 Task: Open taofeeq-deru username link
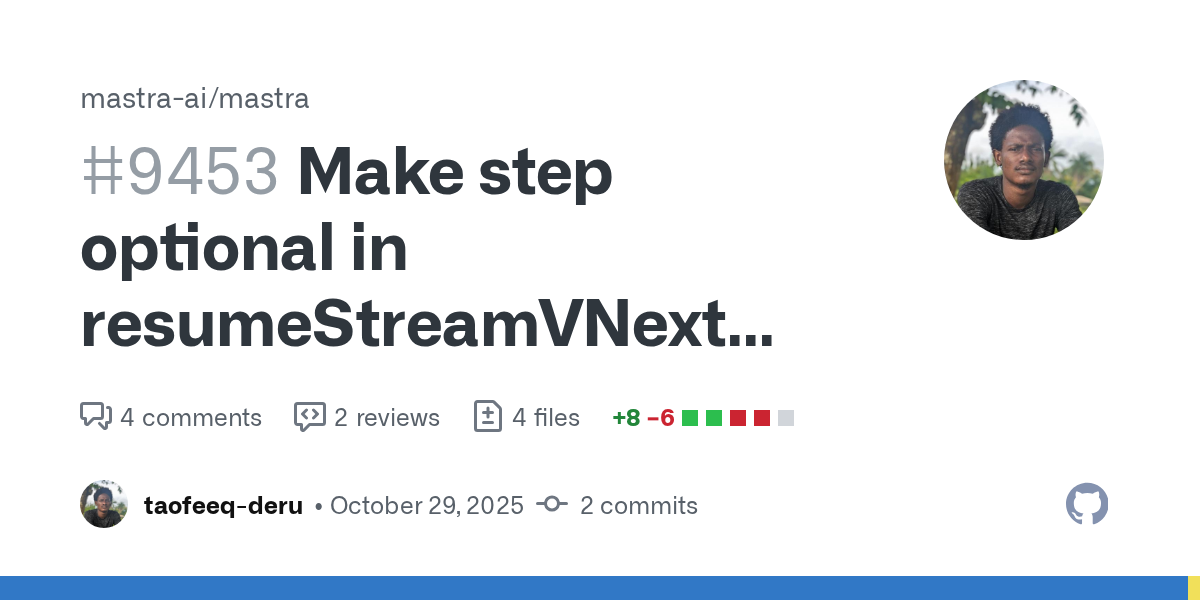pyautogui.click(x=223, y=505)
